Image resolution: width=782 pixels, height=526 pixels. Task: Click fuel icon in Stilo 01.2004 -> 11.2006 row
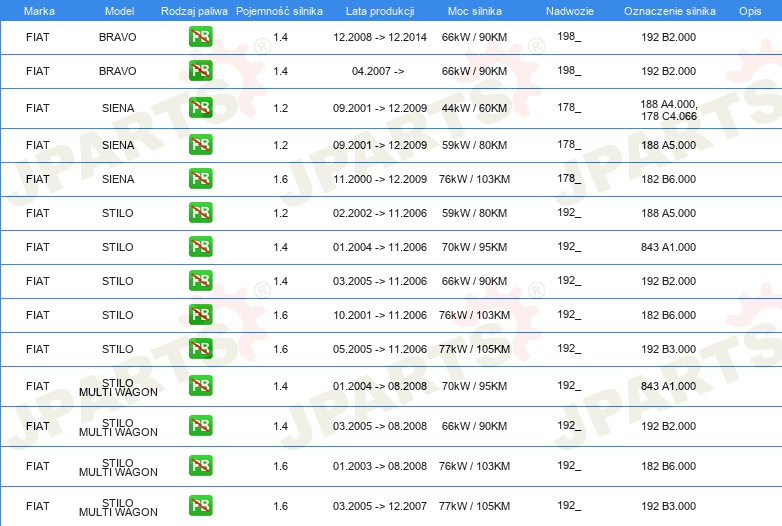200,247
